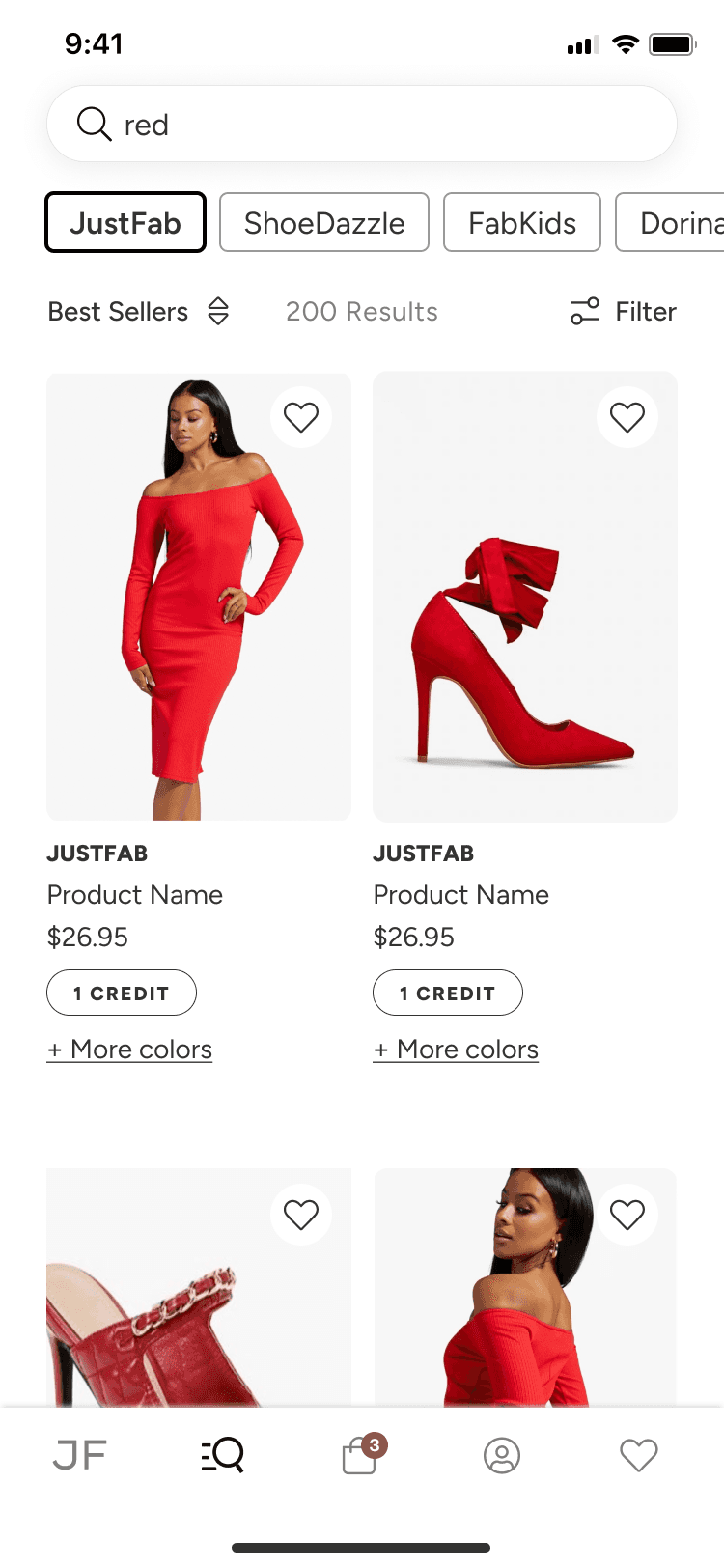Open the Best Sellers sort dropdown
Viewport: 724px width, 1568px height.
click(x=138, y=311)
